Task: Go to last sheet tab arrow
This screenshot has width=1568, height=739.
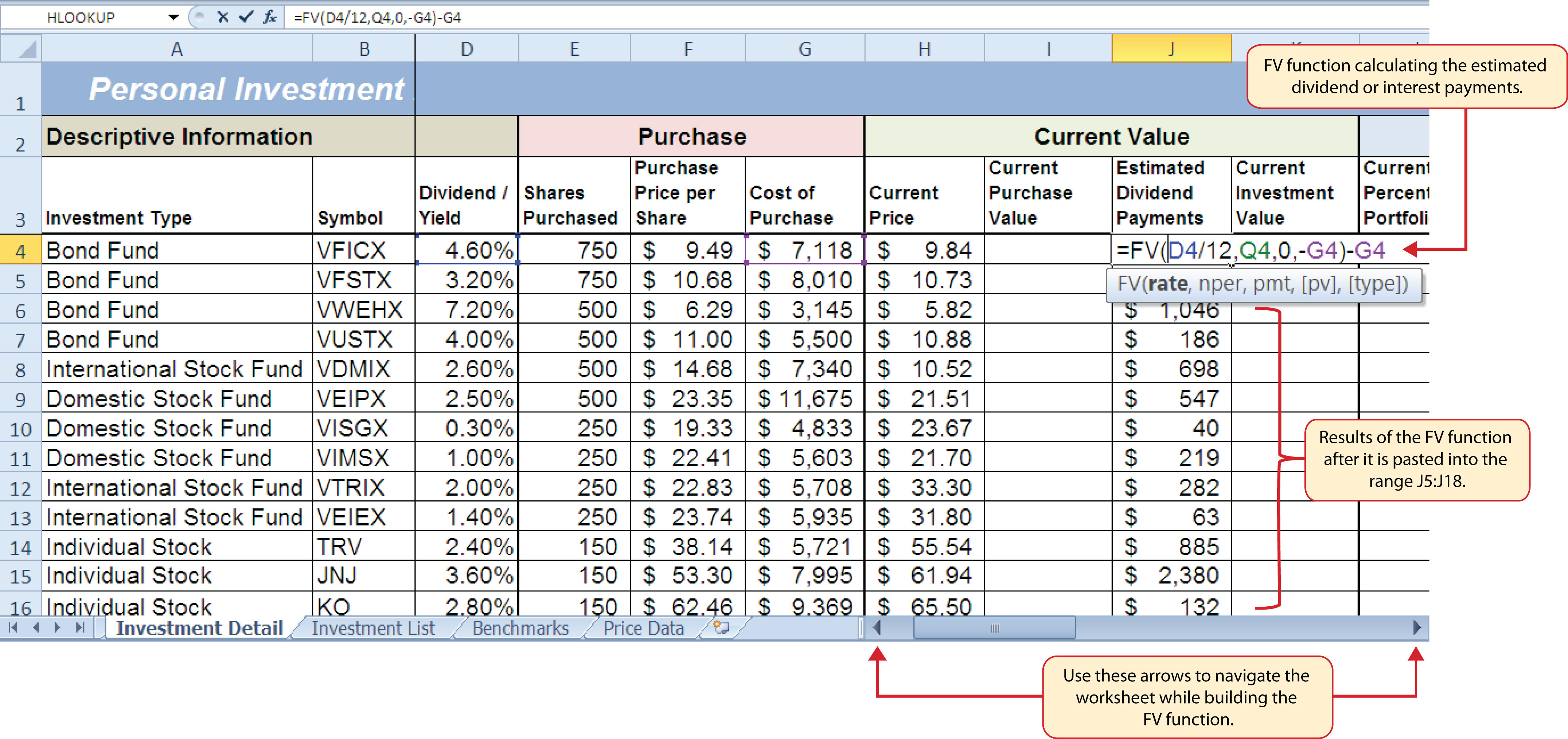Action: tap(80, 627)
